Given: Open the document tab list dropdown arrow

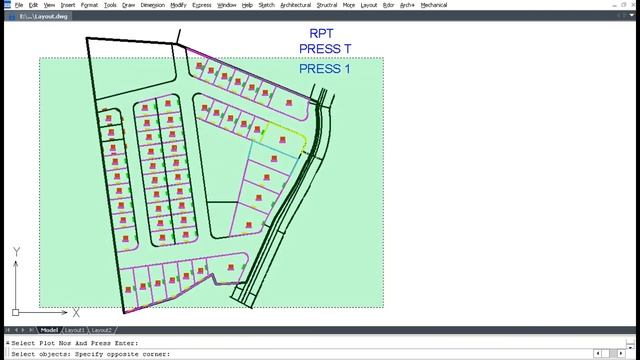Looking at the screenshot, I should tap(632, 16).
